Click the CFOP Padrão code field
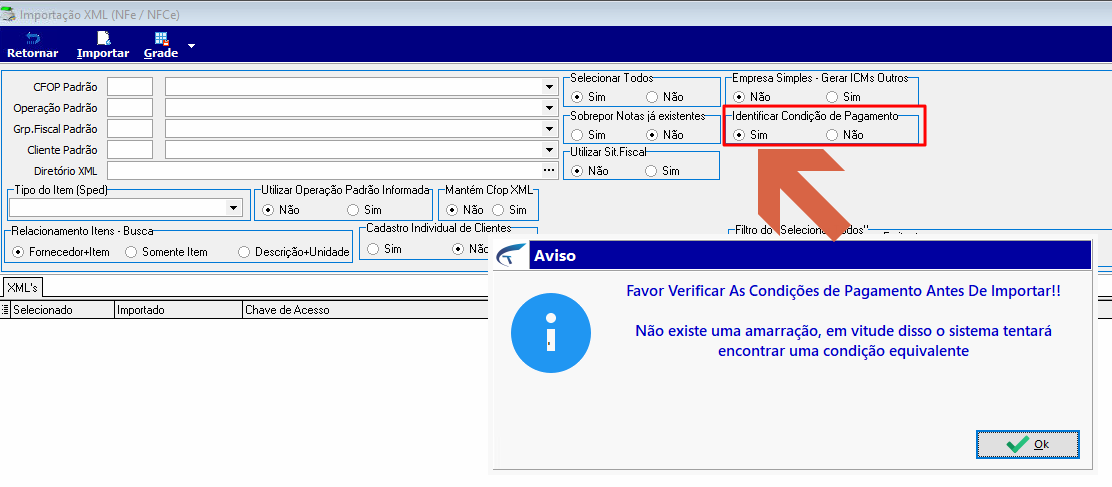 point(130,86)
